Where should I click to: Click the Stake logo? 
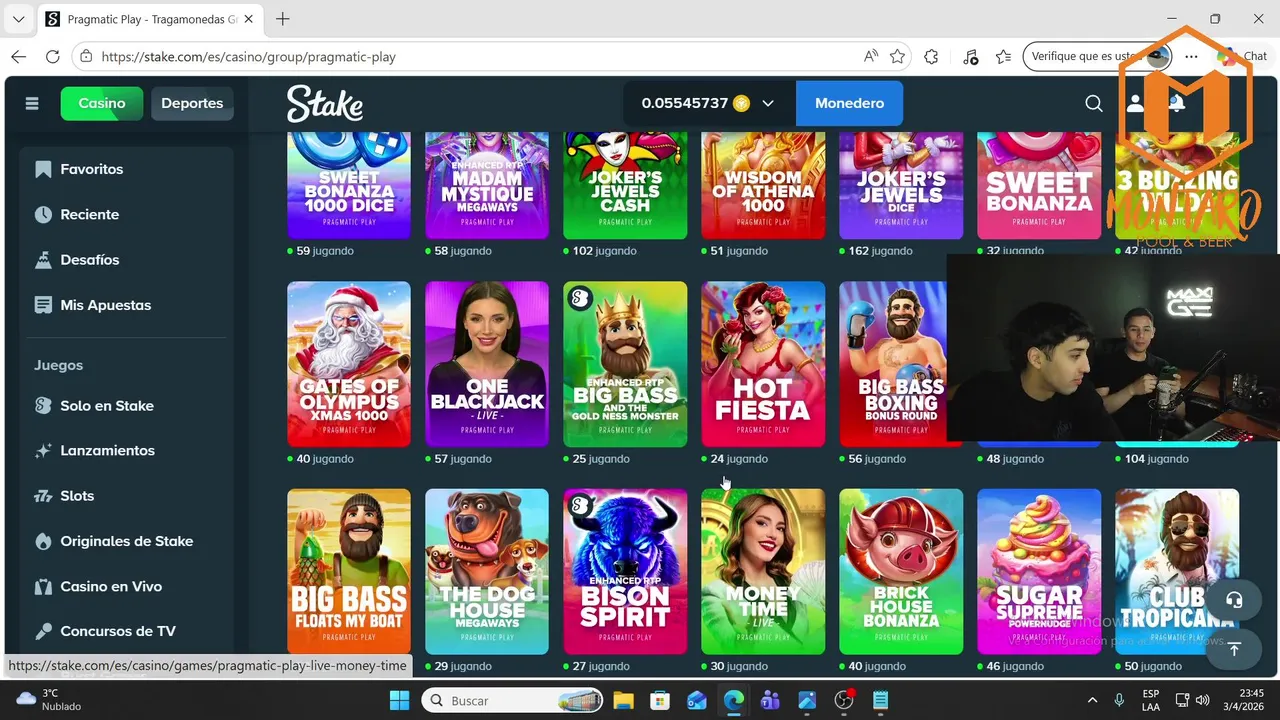pyautogui.click(x=325, y=103)
